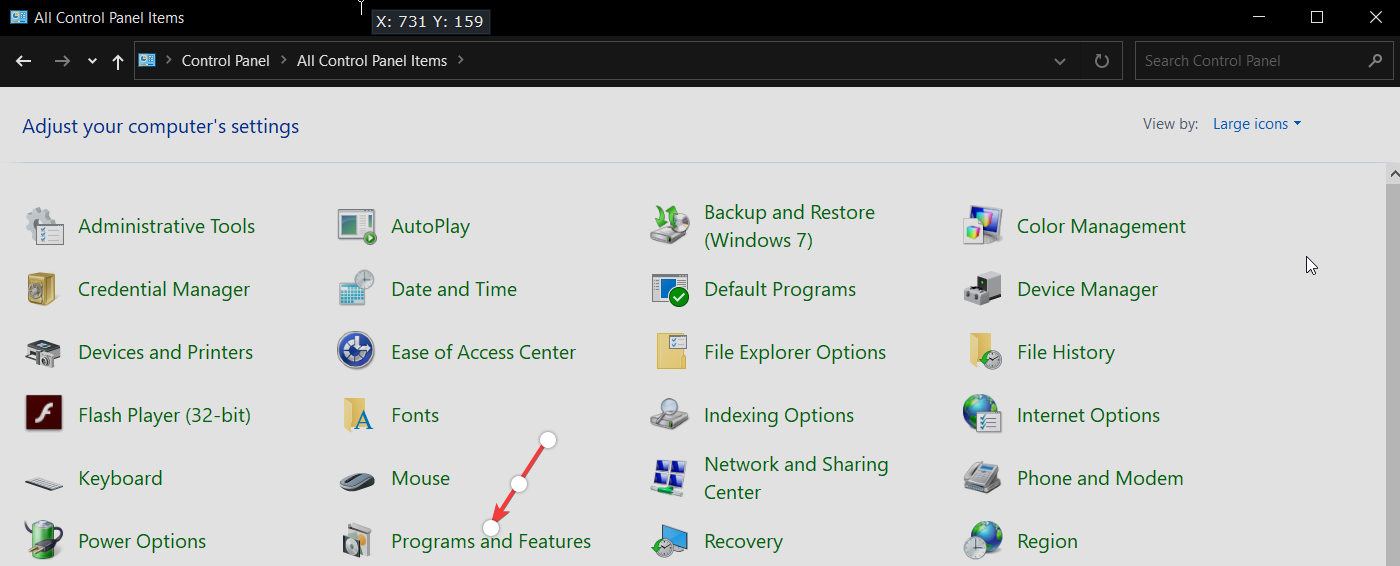1400x566 pixels.
Task: Expand the address bar history dropdown
Action: [x=1060, y=61]
